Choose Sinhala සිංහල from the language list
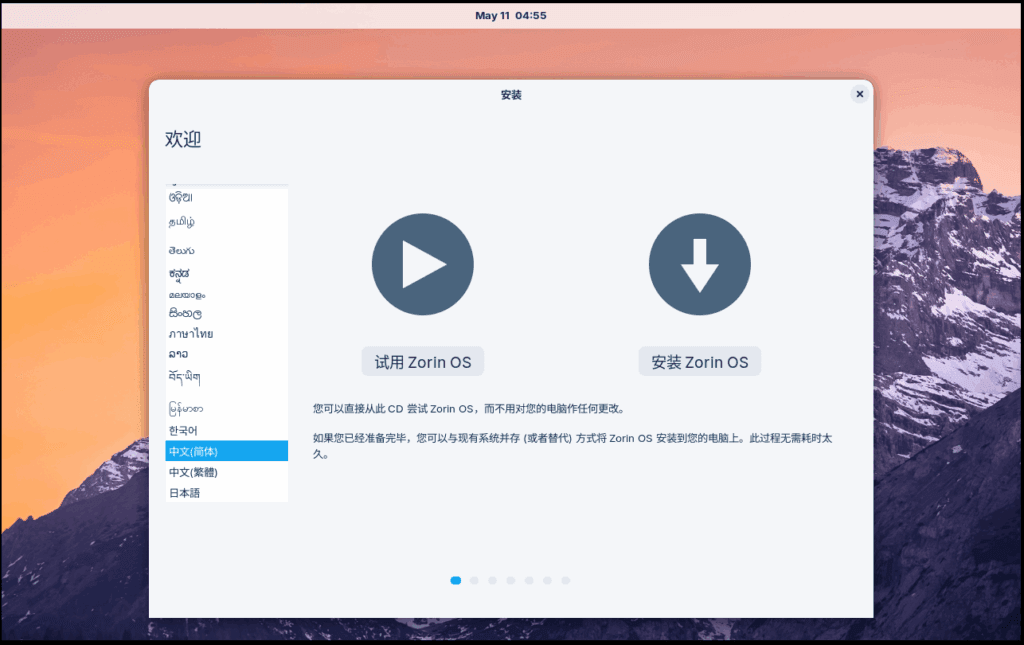Image resolution: width=1024 pixels, height=645 pixels. pos(188,313)
